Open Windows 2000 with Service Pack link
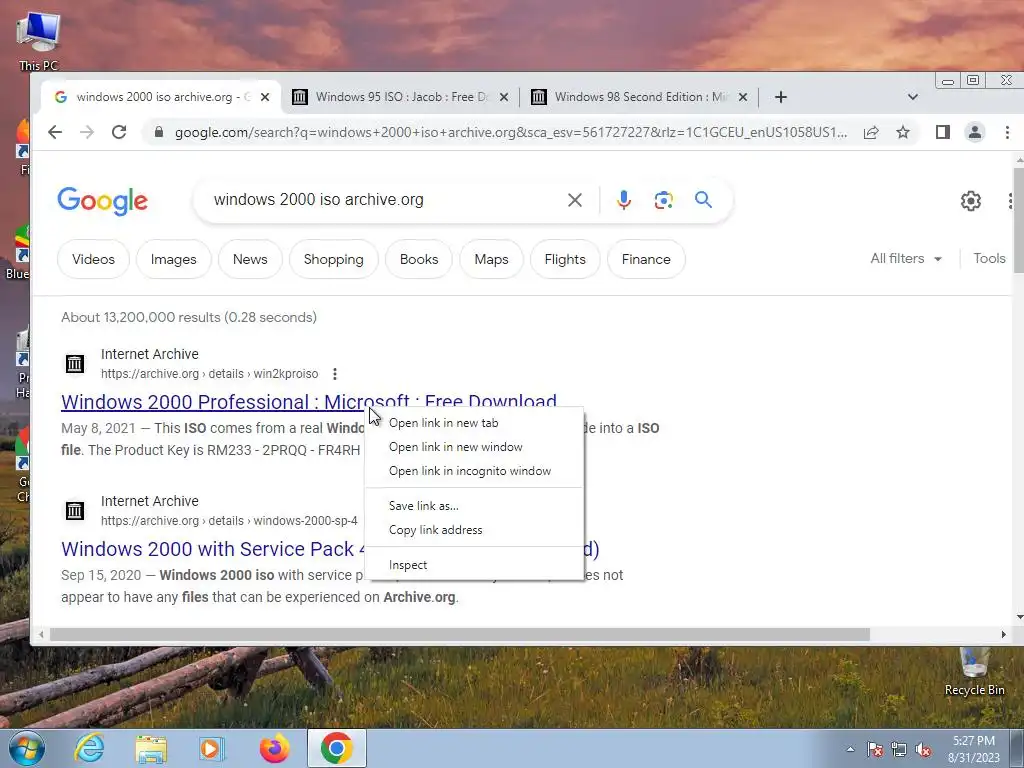Screen dimensions: 1024x768 212,549
